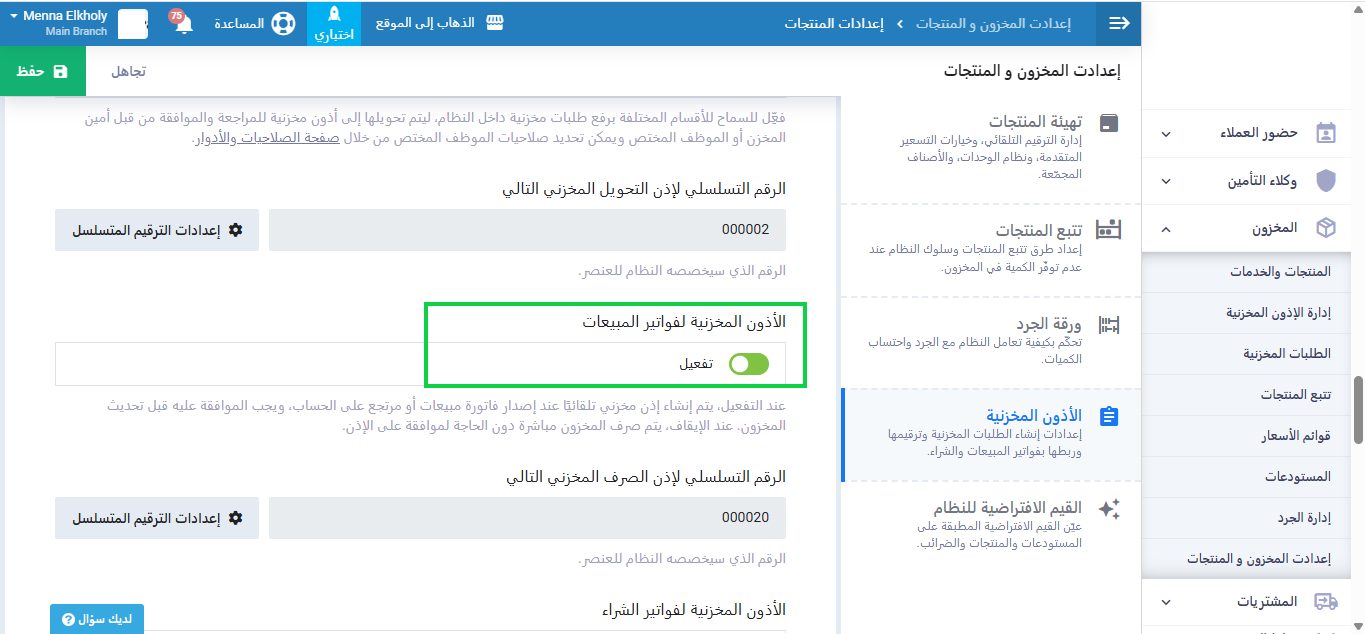This screenshot has width=1365, height=634.
Task: Click the 000020 serial number field
Action: click(527, 518)
